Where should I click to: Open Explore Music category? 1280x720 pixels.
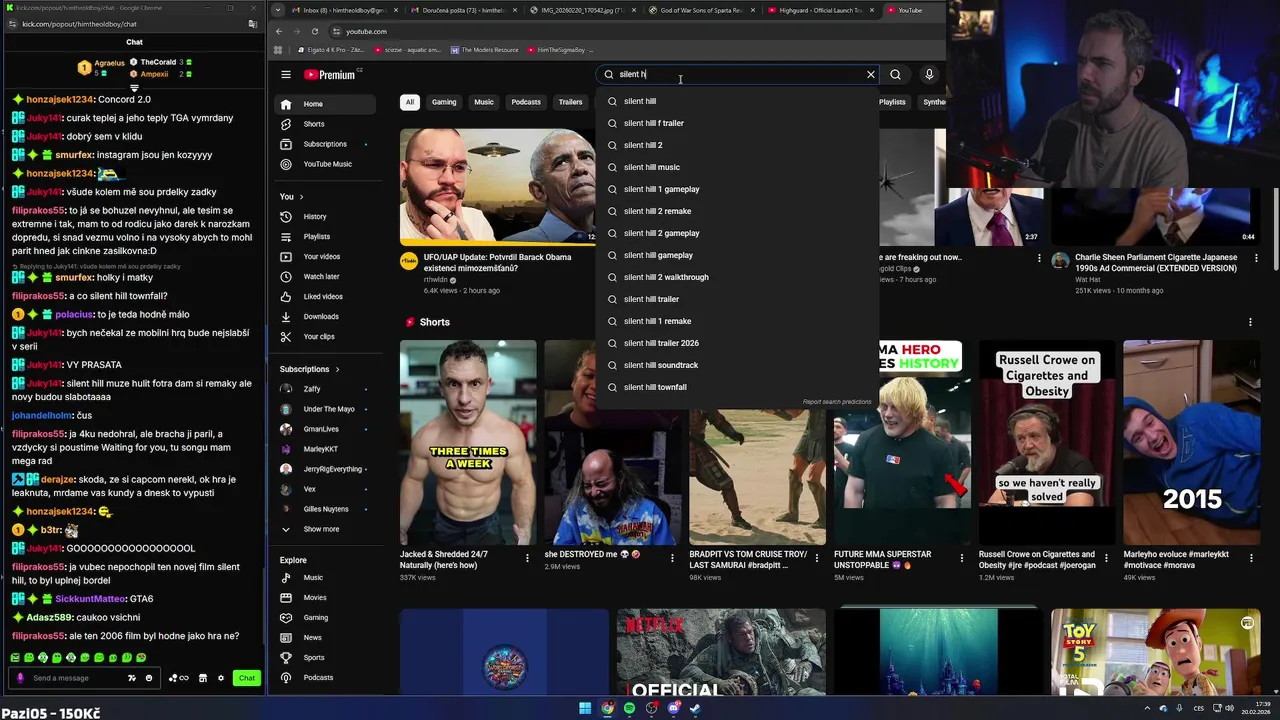(x=324, y=578)
